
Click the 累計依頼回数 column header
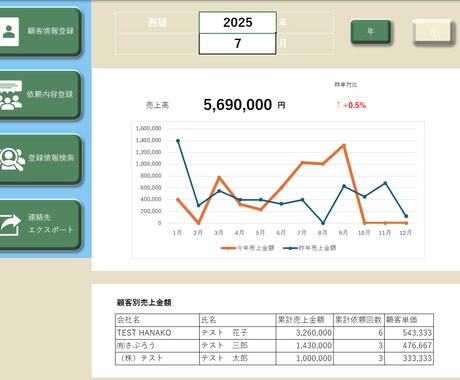pyautogui.click(x=359, y=320)
